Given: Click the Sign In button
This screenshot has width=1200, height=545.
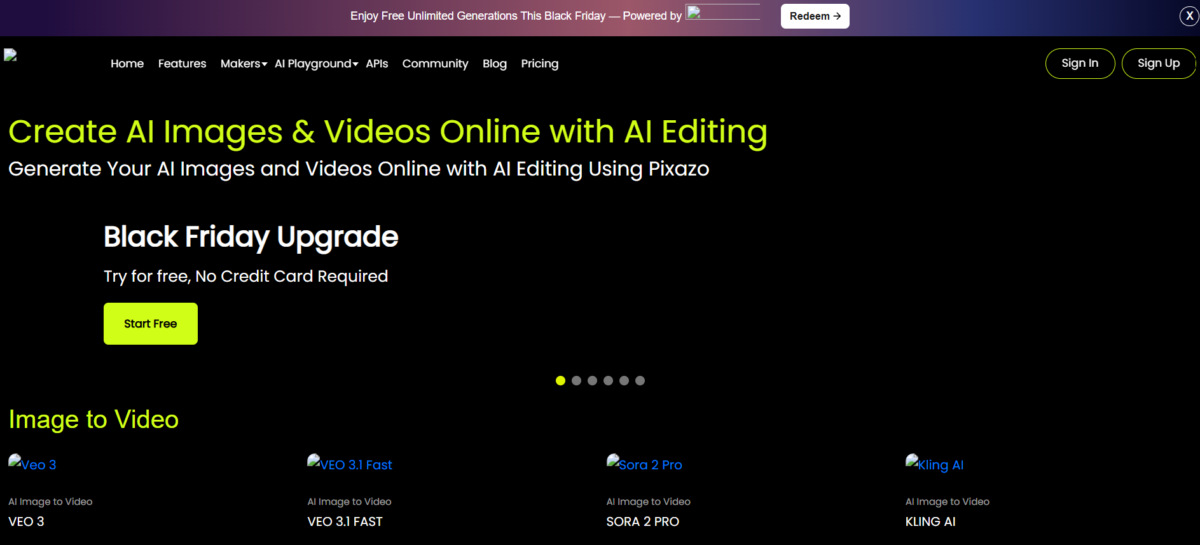Looking at the screenshot, I should 1080,63.
